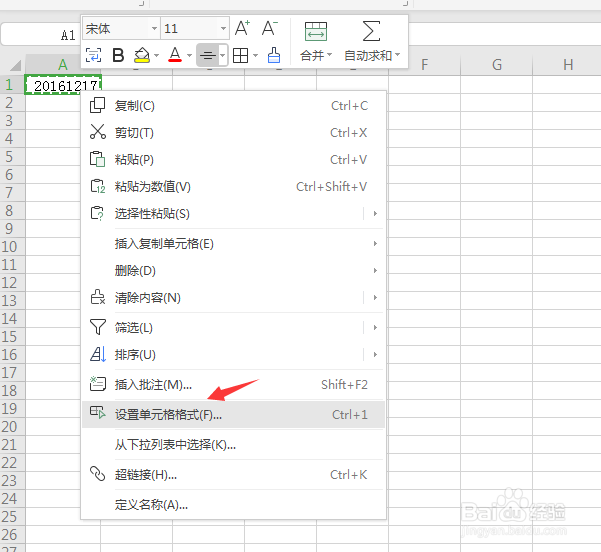Image resolution: width=601 pixels, height=552 pixels.
Task: Choose 剪切(T) from the context menu
Action: (233, 132)
